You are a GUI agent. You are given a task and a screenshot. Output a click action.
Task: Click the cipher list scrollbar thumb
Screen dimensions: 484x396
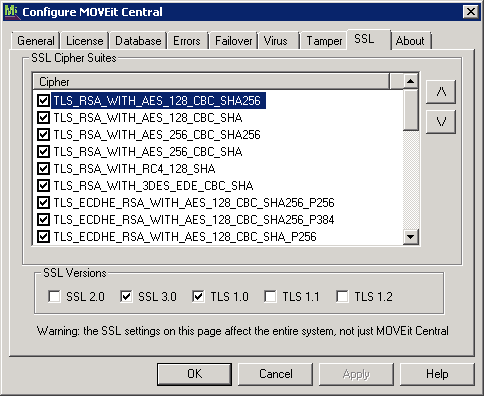click(x=411, y=109)
